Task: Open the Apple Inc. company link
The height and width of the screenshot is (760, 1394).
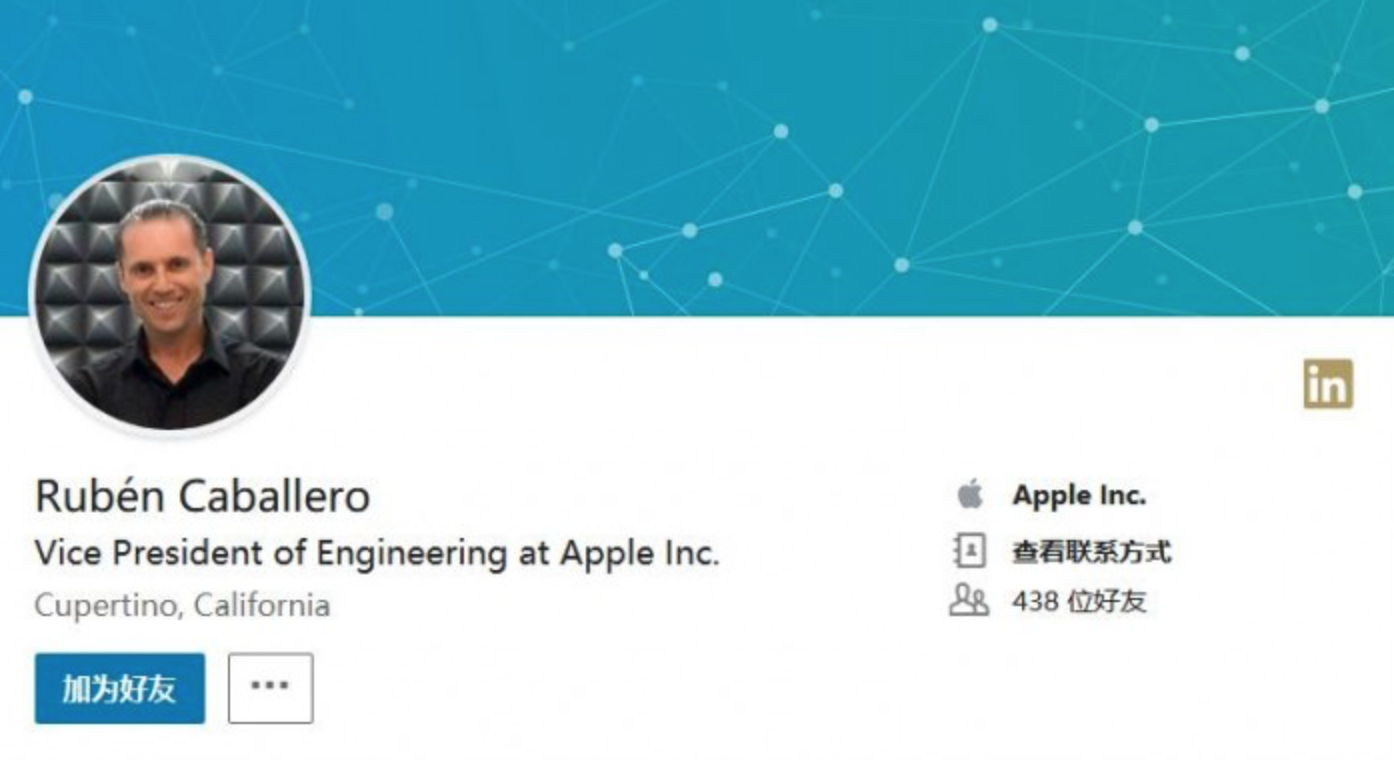Action: click(x=1079, y=495)
